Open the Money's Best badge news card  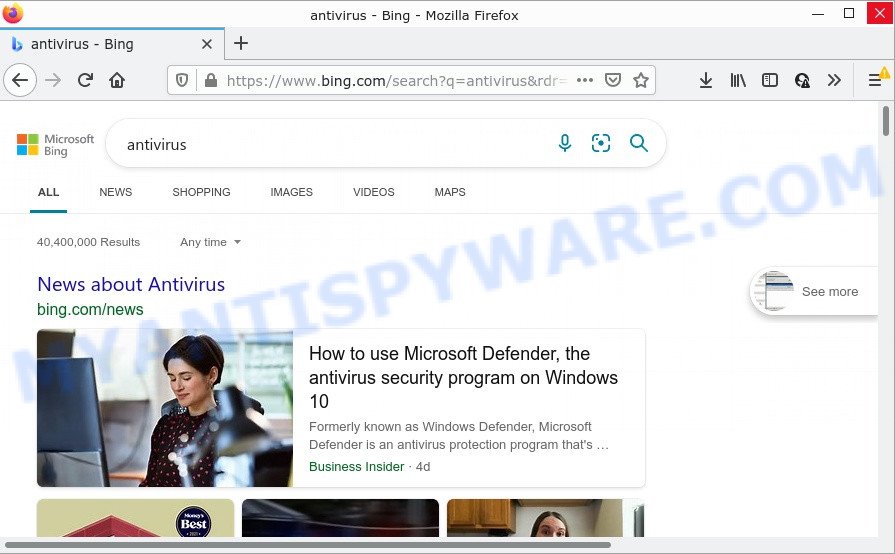[135, 518]
